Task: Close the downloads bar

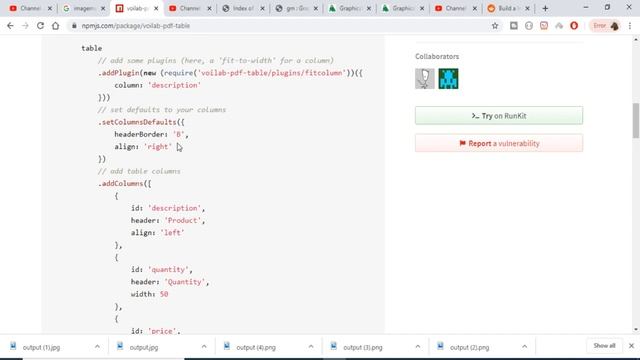Action: click(x=631, y=346)
